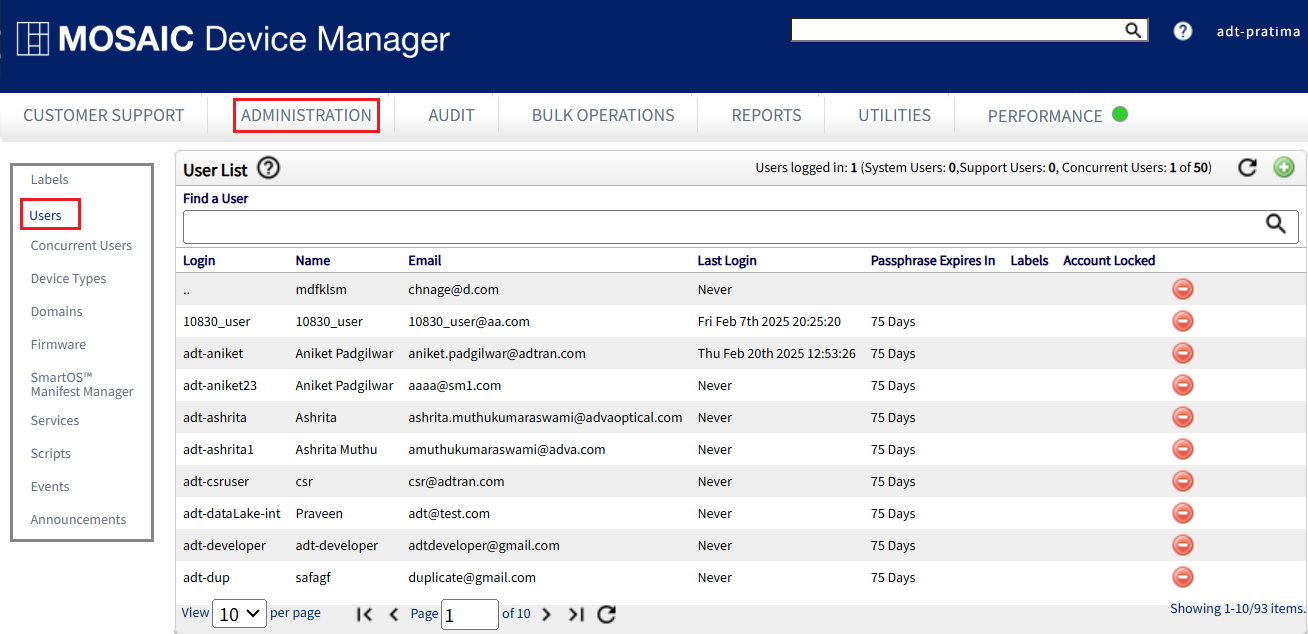Open the global help question mark icon
This screenshot has width=1308, height=634.
(x=1183, y=30)
